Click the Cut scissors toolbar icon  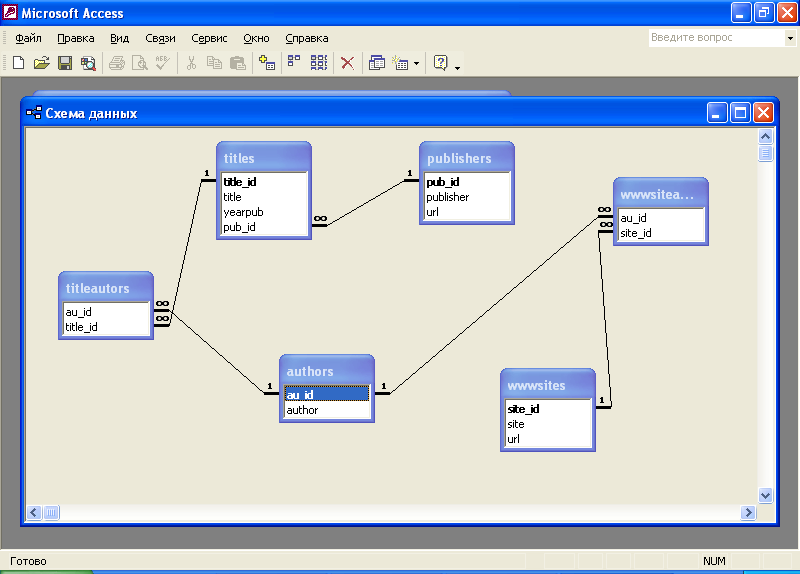point(191,63)
